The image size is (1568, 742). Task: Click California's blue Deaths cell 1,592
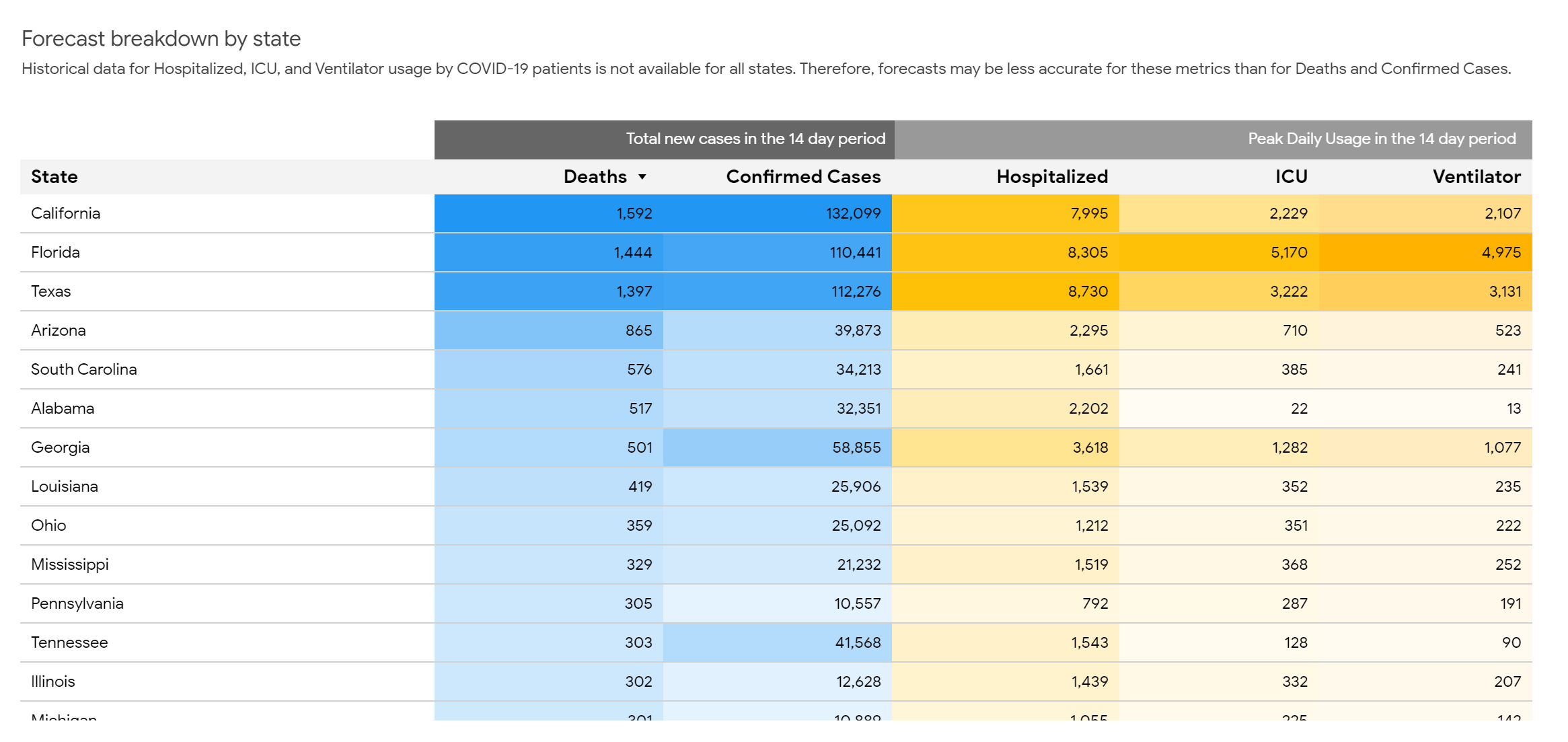click(634, 213)
